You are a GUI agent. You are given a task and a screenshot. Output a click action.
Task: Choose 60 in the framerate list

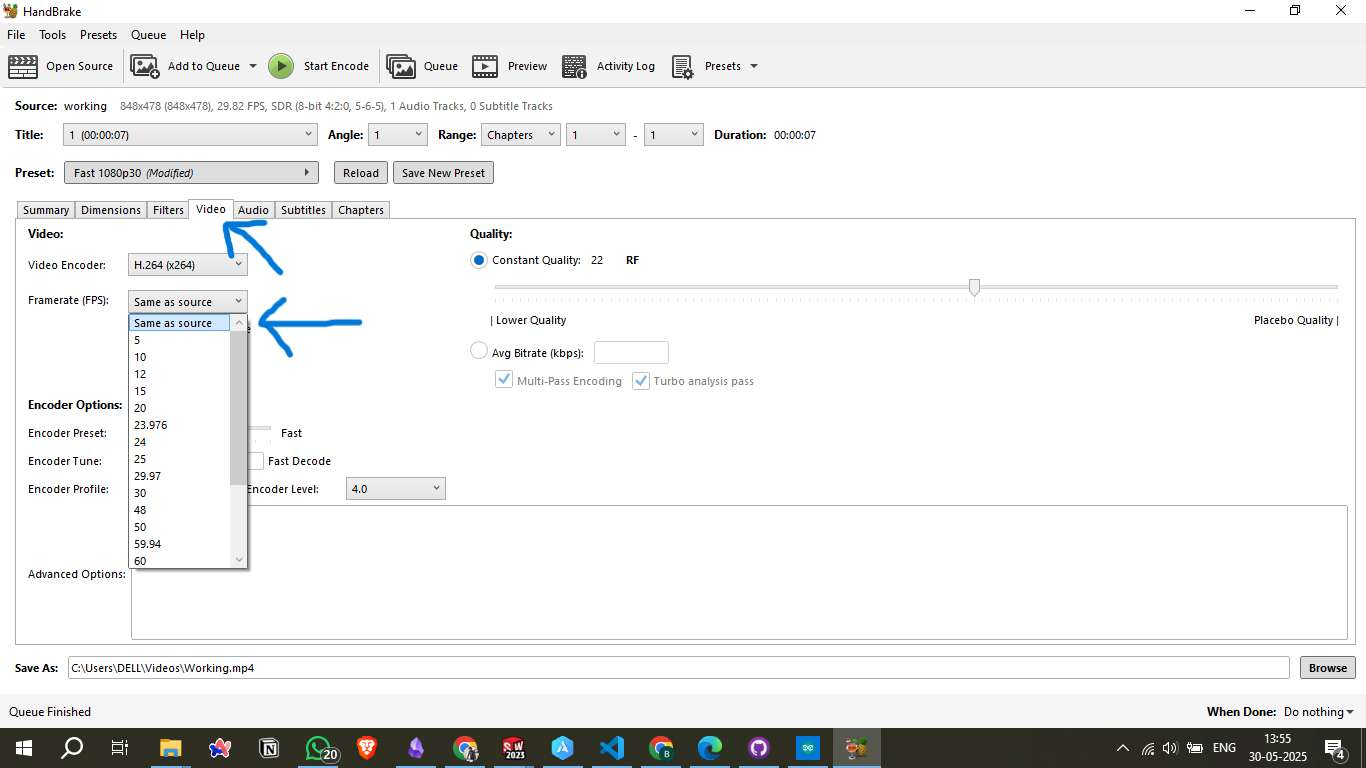click(x=180, y=561)
